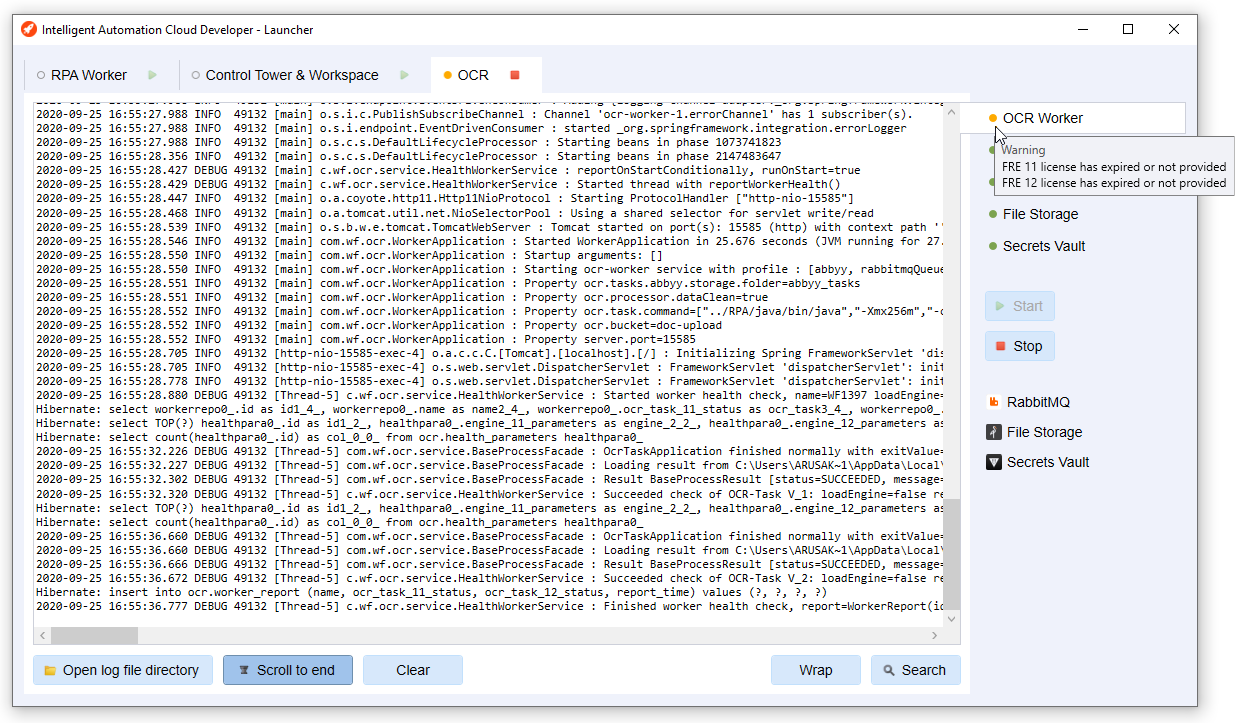1244x723 pixels.
Task: Select the OCR tab
Action: [473, 75]
